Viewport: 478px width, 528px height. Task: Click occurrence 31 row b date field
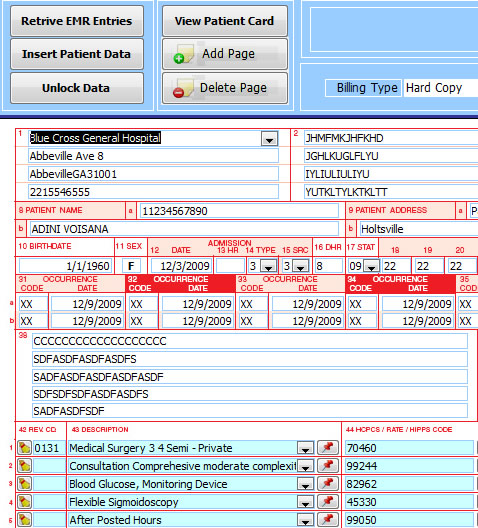click(87, 321)
